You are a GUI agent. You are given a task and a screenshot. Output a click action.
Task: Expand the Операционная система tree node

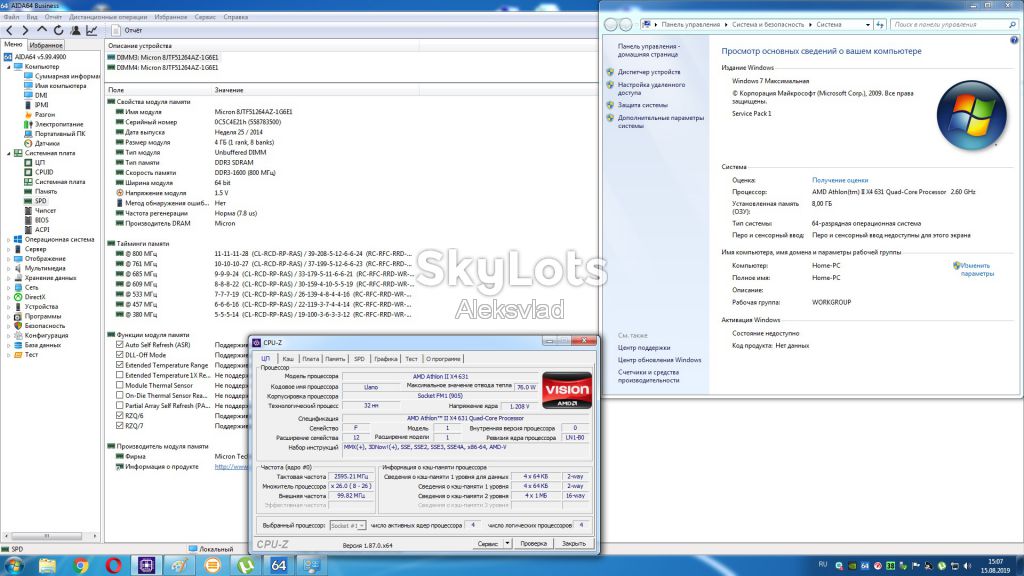pos(8,240)
